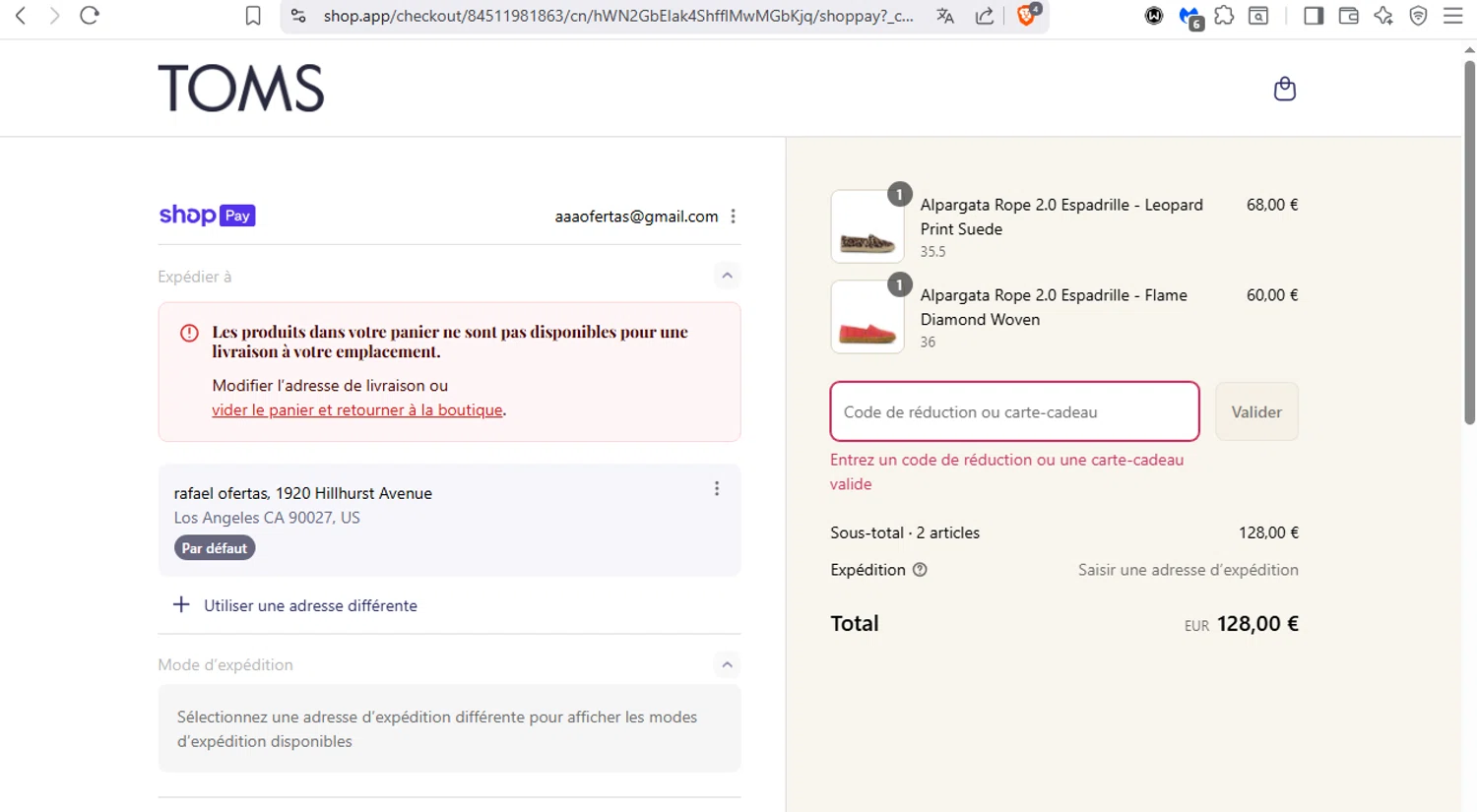Viewport: 1477px width, 812px height.
Task: Click the page vertical scrollbar
Action: (1469, 241)
